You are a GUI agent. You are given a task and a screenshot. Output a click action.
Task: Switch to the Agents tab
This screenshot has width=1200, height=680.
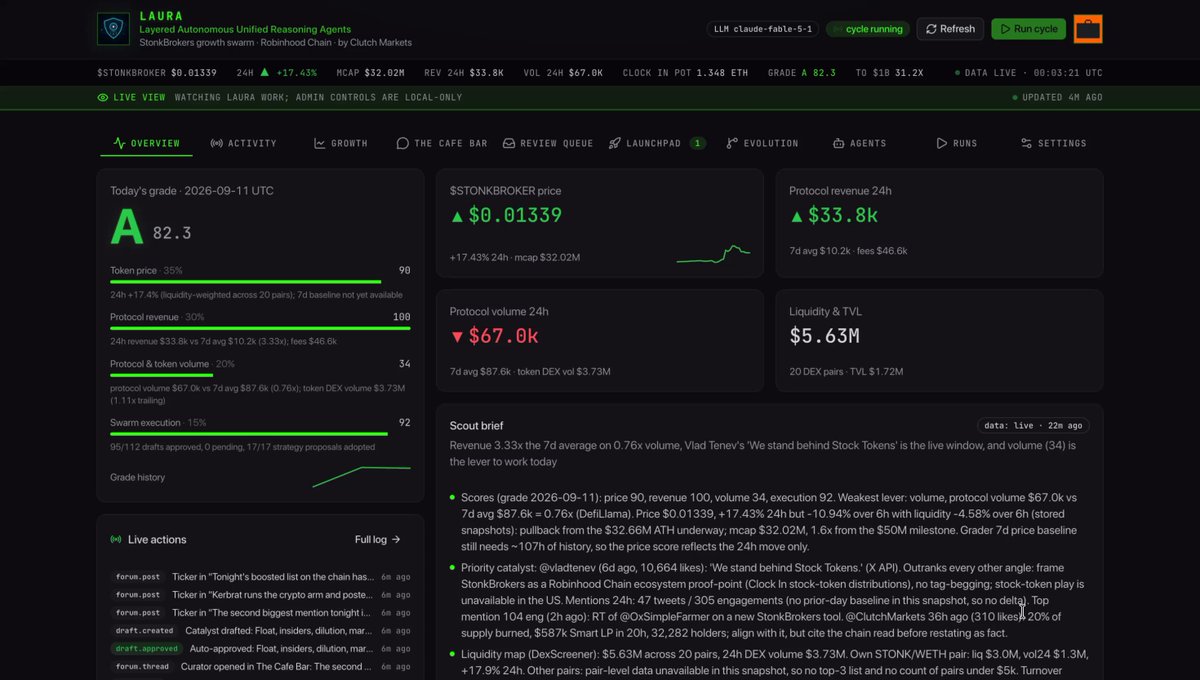859,144
